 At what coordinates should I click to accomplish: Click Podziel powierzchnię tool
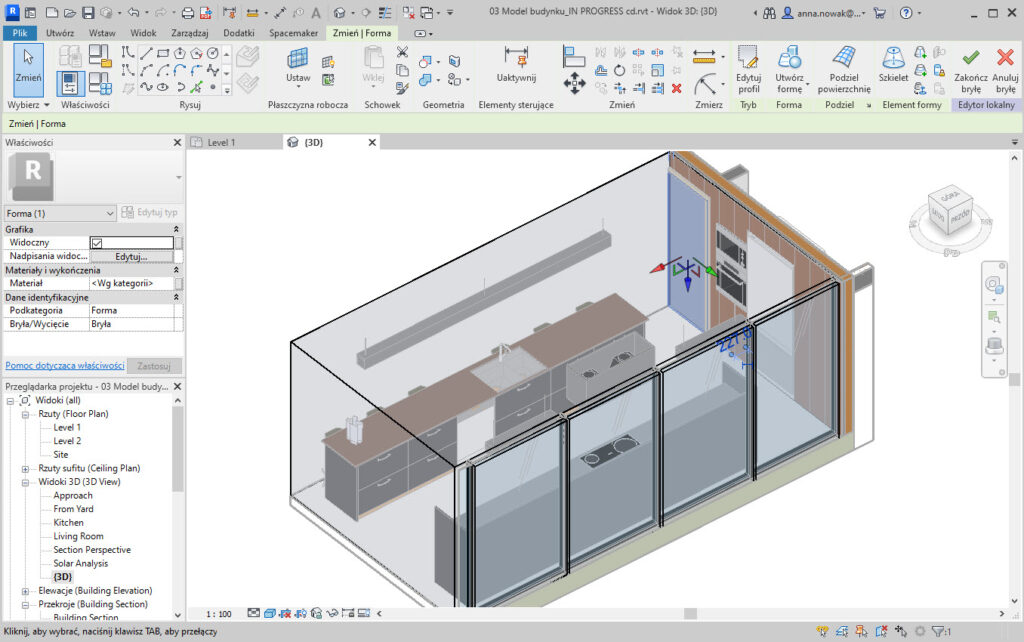click(x=843, y=58)
